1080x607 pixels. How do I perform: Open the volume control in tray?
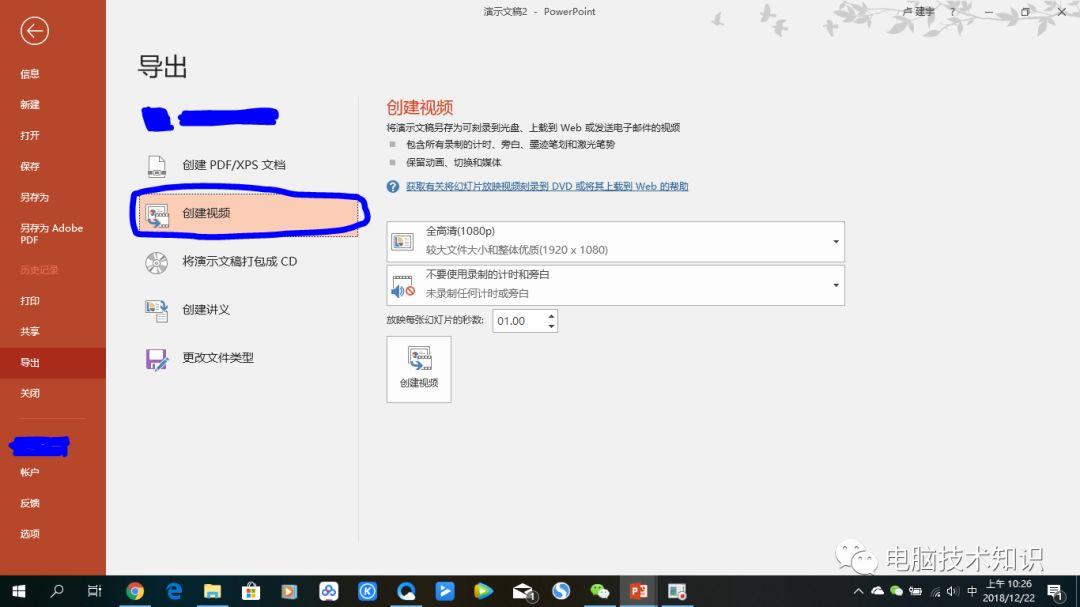click(953, 591)
